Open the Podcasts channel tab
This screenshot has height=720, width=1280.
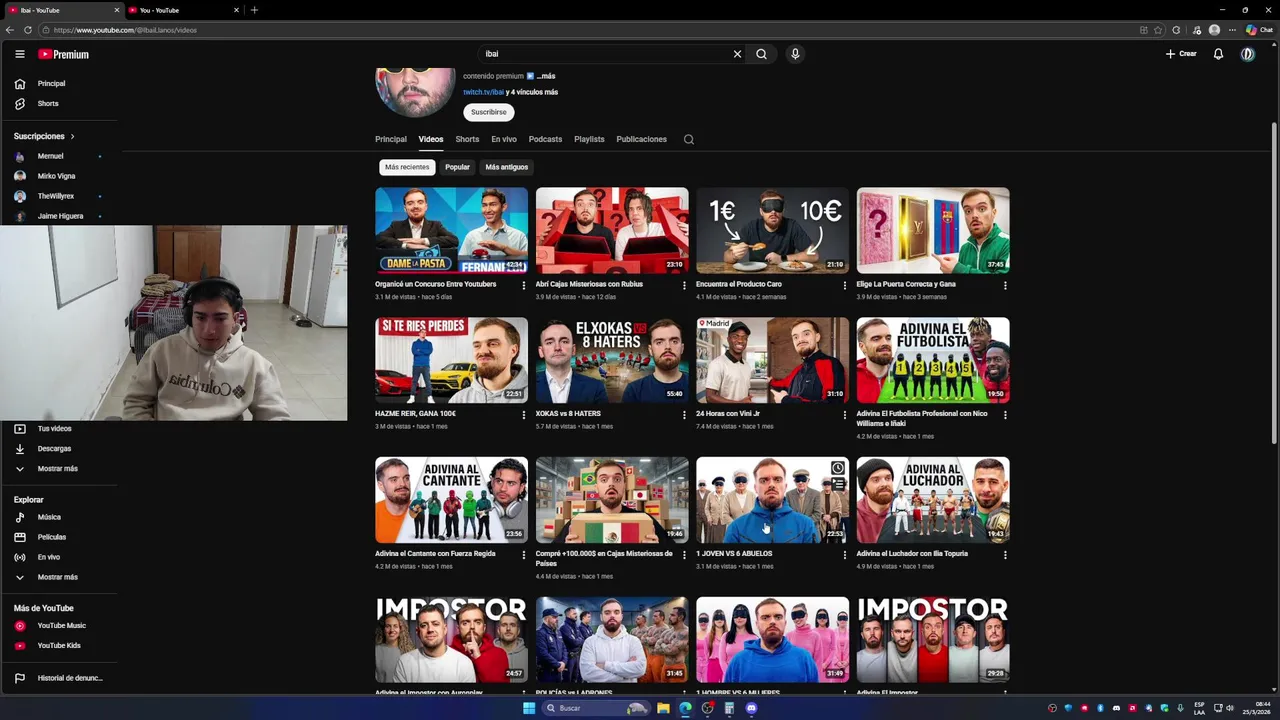(545, 139)
